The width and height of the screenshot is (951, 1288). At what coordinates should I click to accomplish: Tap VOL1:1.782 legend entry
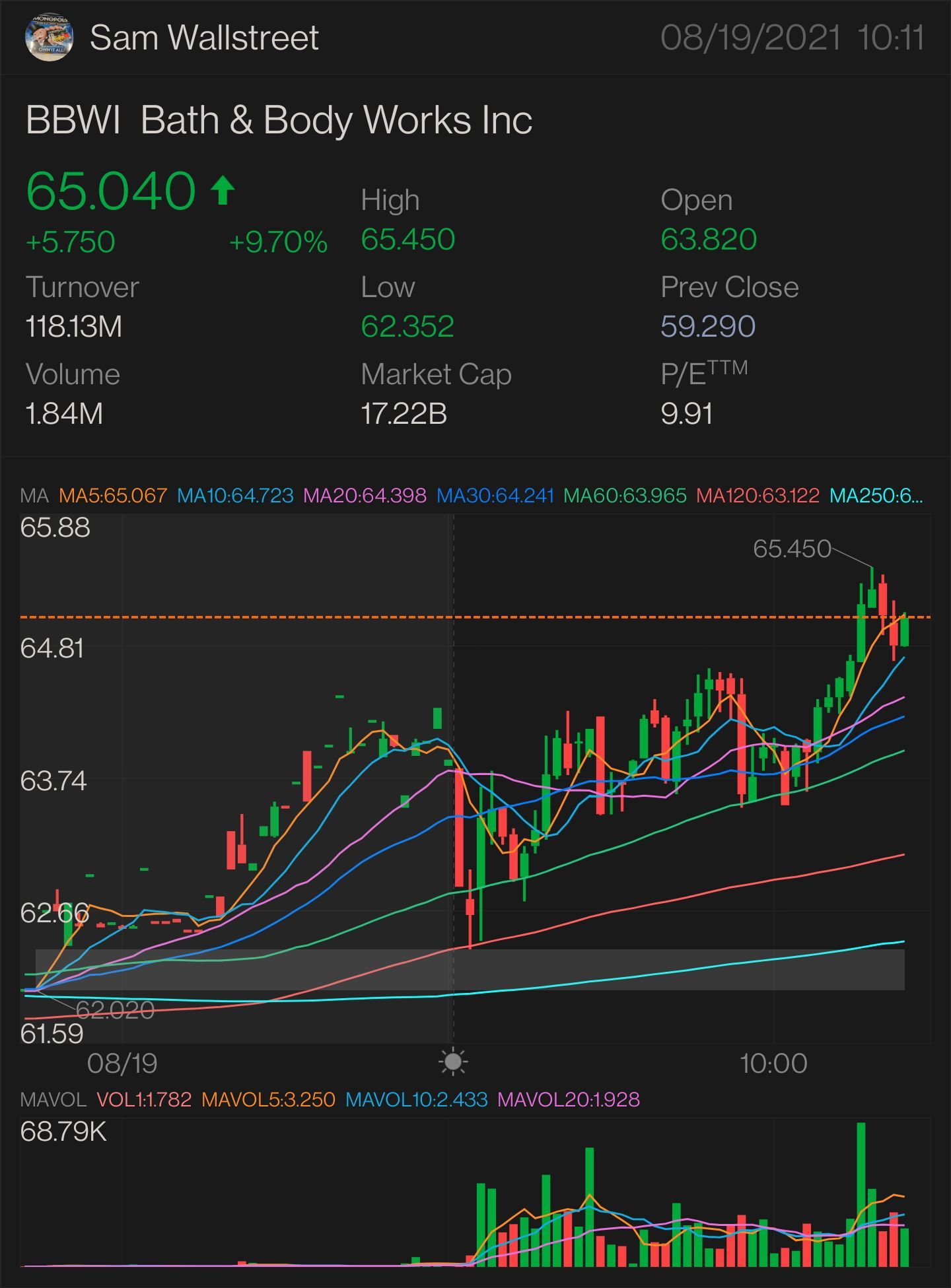(144, 1099)
